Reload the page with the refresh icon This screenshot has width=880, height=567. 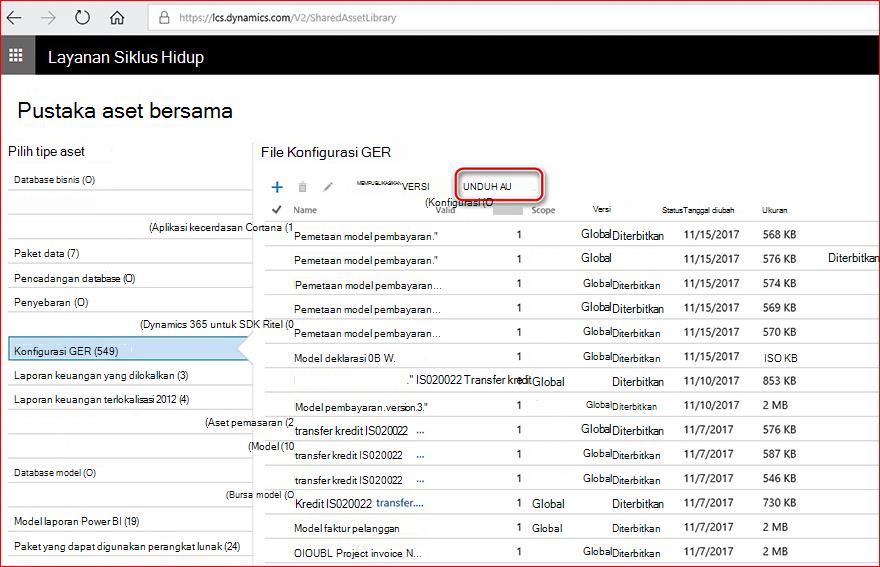82,17
